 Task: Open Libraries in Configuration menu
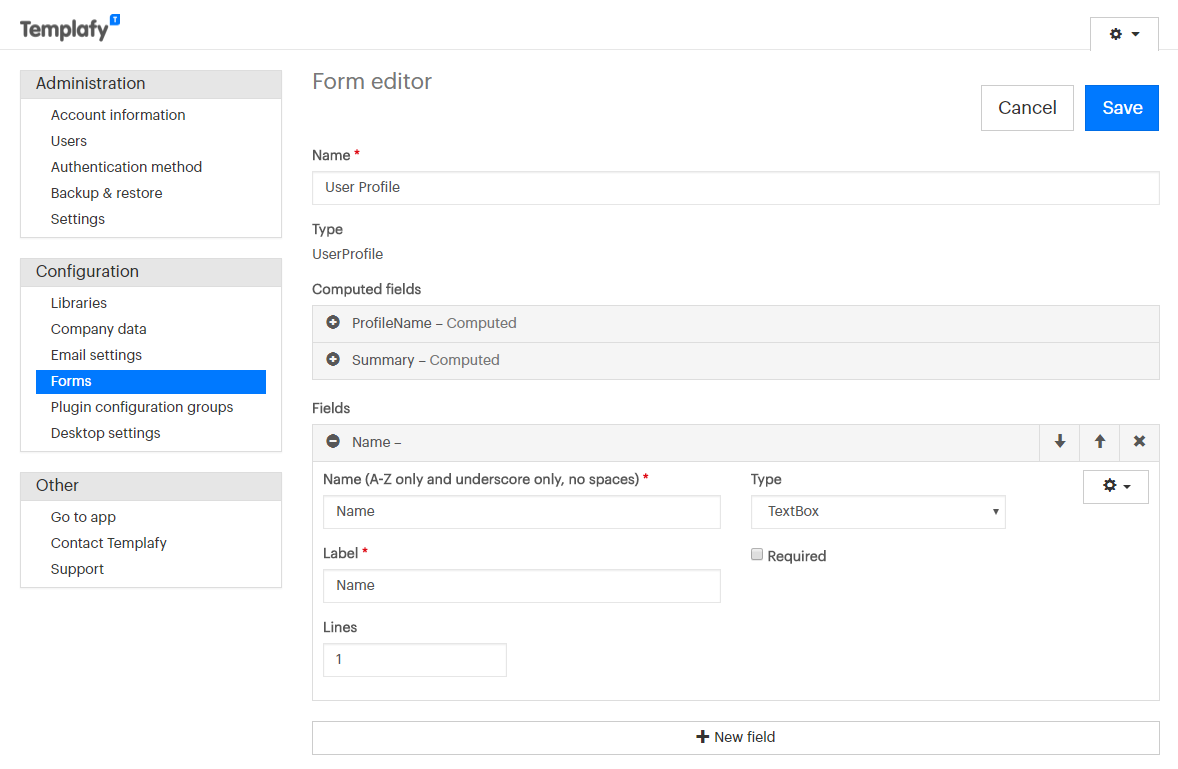79,303
